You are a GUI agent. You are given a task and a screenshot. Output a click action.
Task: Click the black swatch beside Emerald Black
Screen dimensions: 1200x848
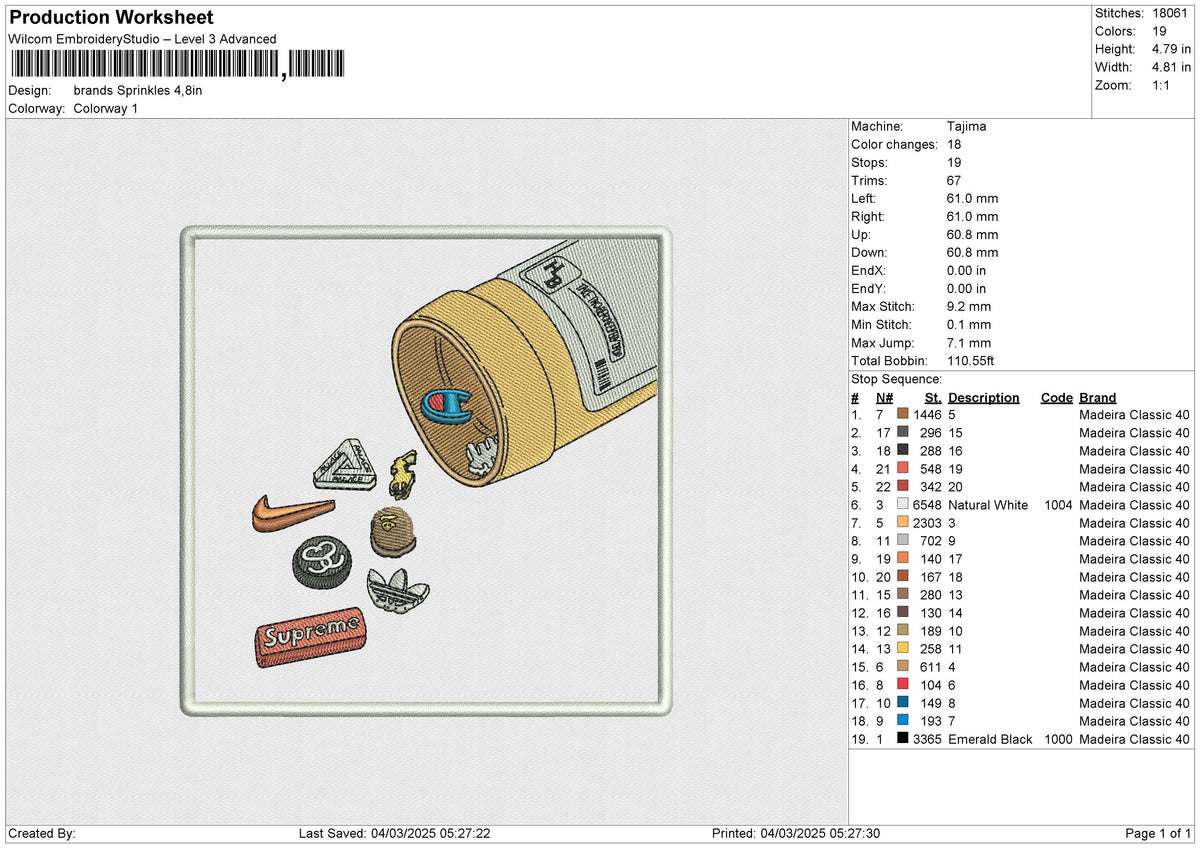[903, 739]
